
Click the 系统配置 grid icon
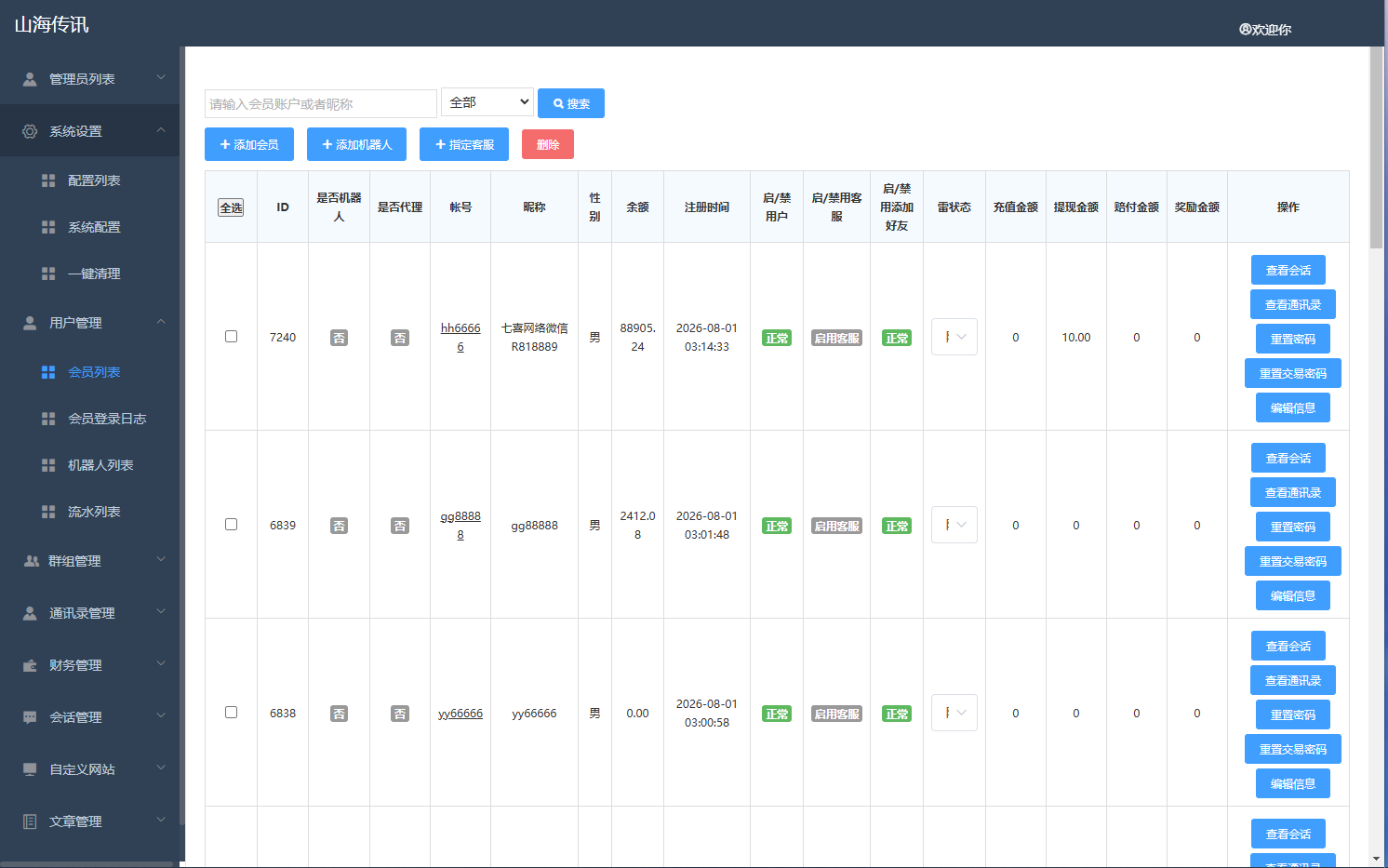tap(48, 227)
